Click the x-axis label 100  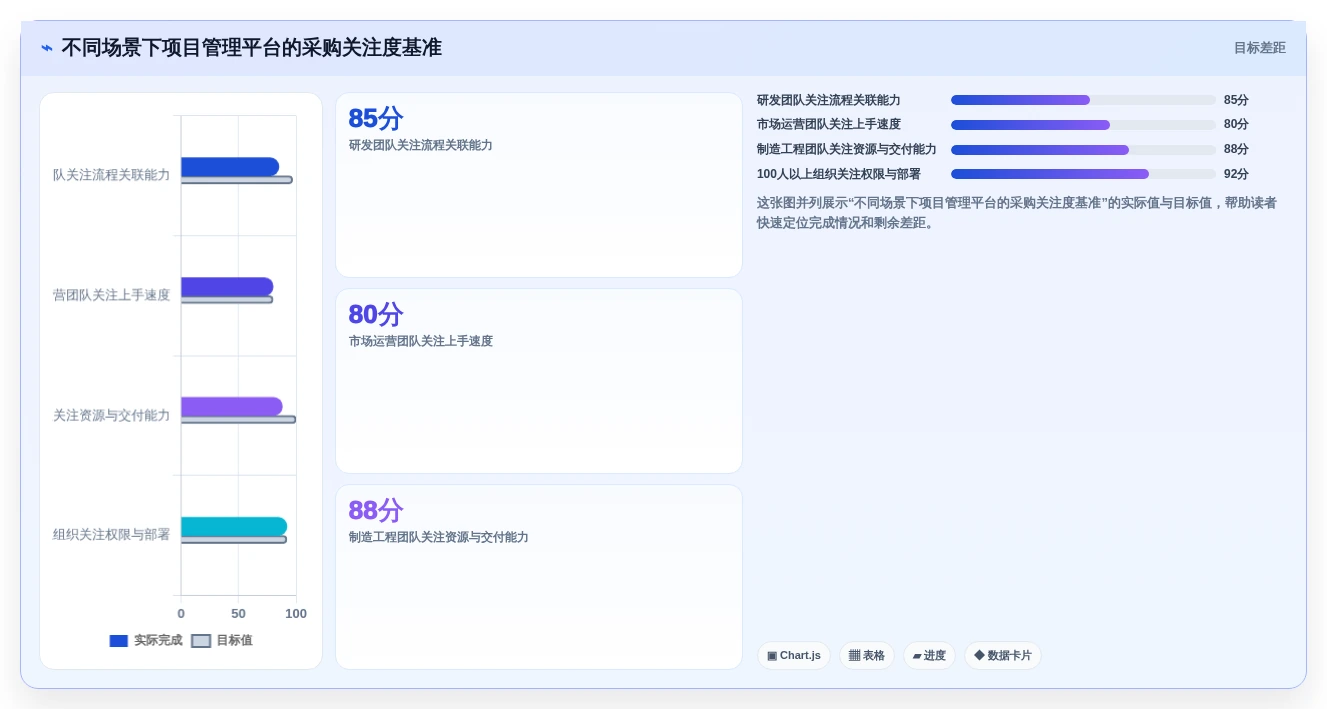click(x=296, y=614)
